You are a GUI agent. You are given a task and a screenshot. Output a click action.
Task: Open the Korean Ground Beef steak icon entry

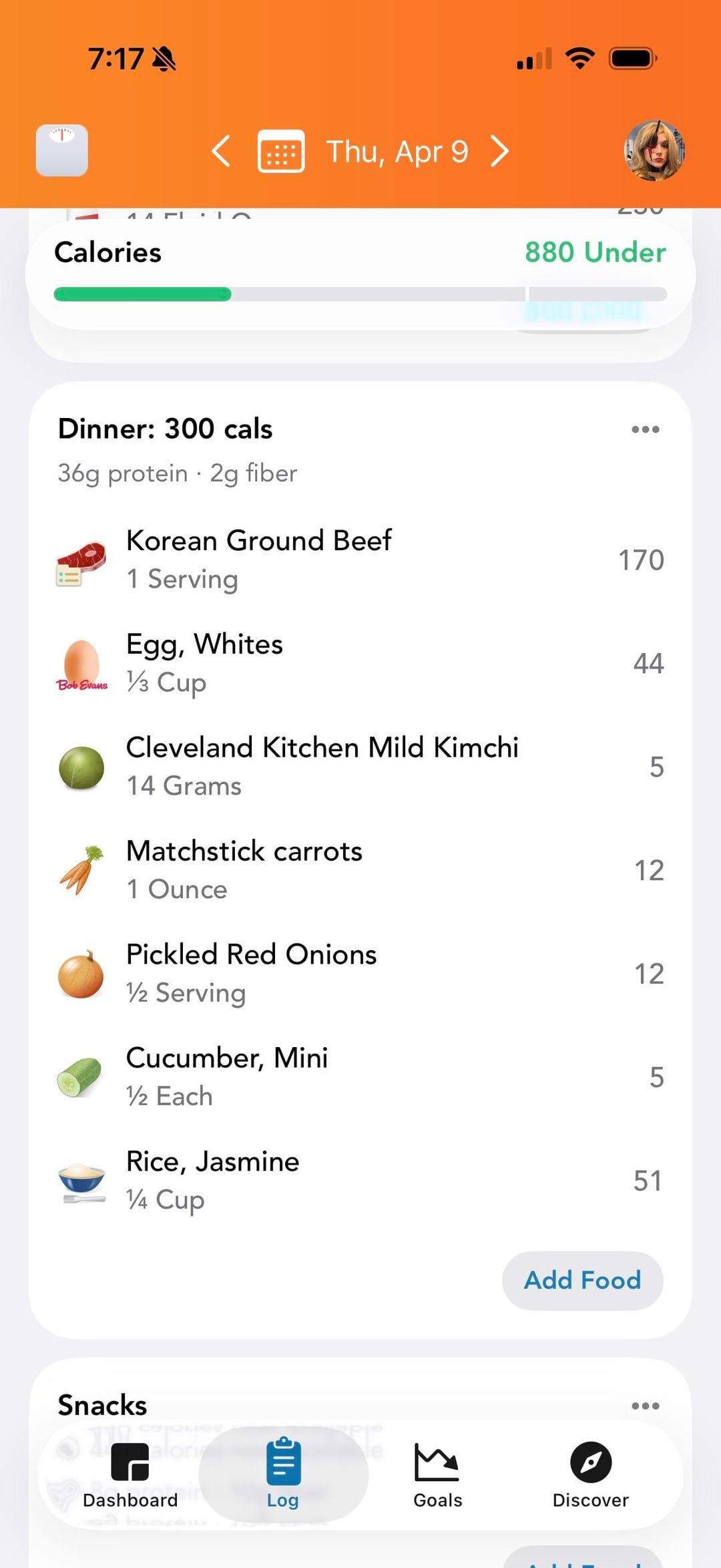click(x=81, y=562)
